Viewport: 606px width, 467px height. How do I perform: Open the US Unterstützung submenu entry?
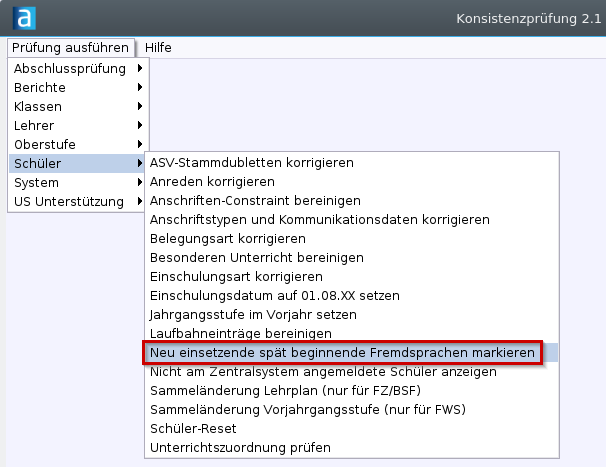click(77, 201)
